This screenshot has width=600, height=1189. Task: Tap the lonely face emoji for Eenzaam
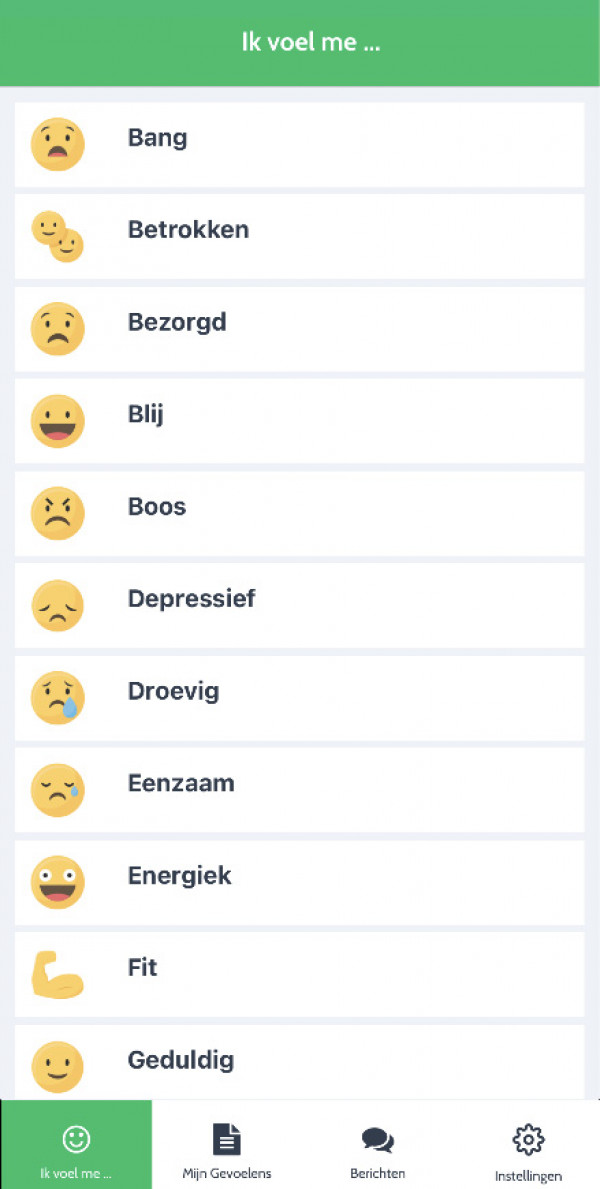[58, 790]
